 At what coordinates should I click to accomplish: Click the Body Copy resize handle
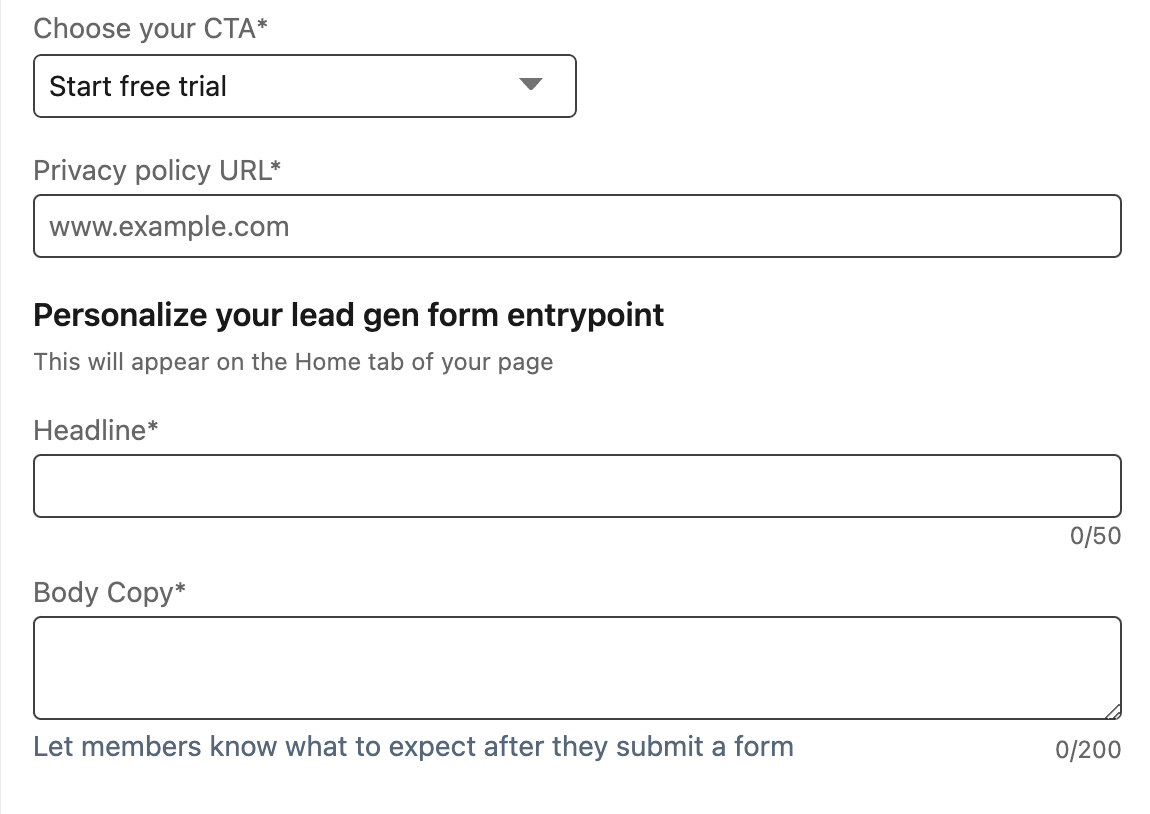(x=1115, y=711)
